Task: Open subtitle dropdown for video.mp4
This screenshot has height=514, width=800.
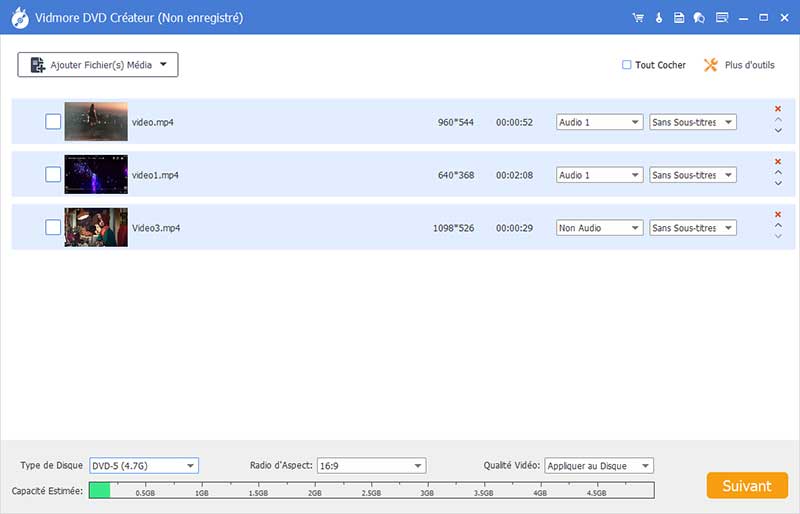Action: click(693, 122)
